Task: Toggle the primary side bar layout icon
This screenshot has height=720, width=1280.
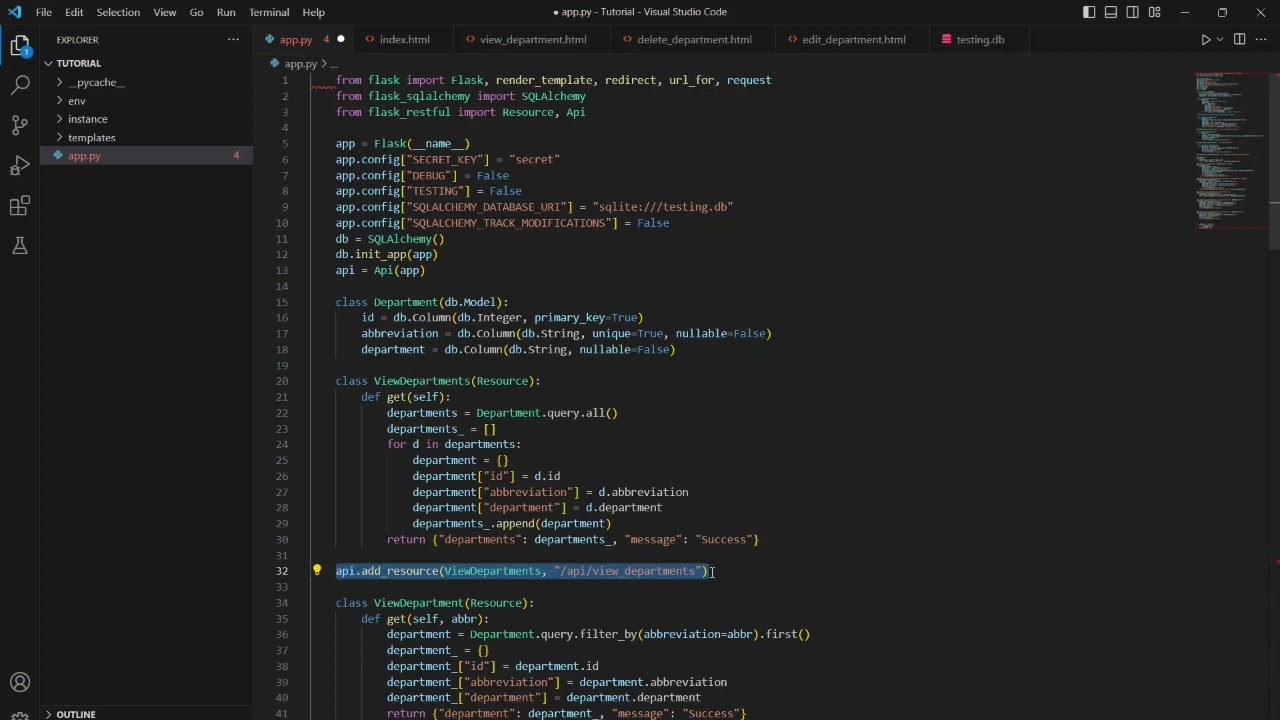Action: pos(1089,12)
